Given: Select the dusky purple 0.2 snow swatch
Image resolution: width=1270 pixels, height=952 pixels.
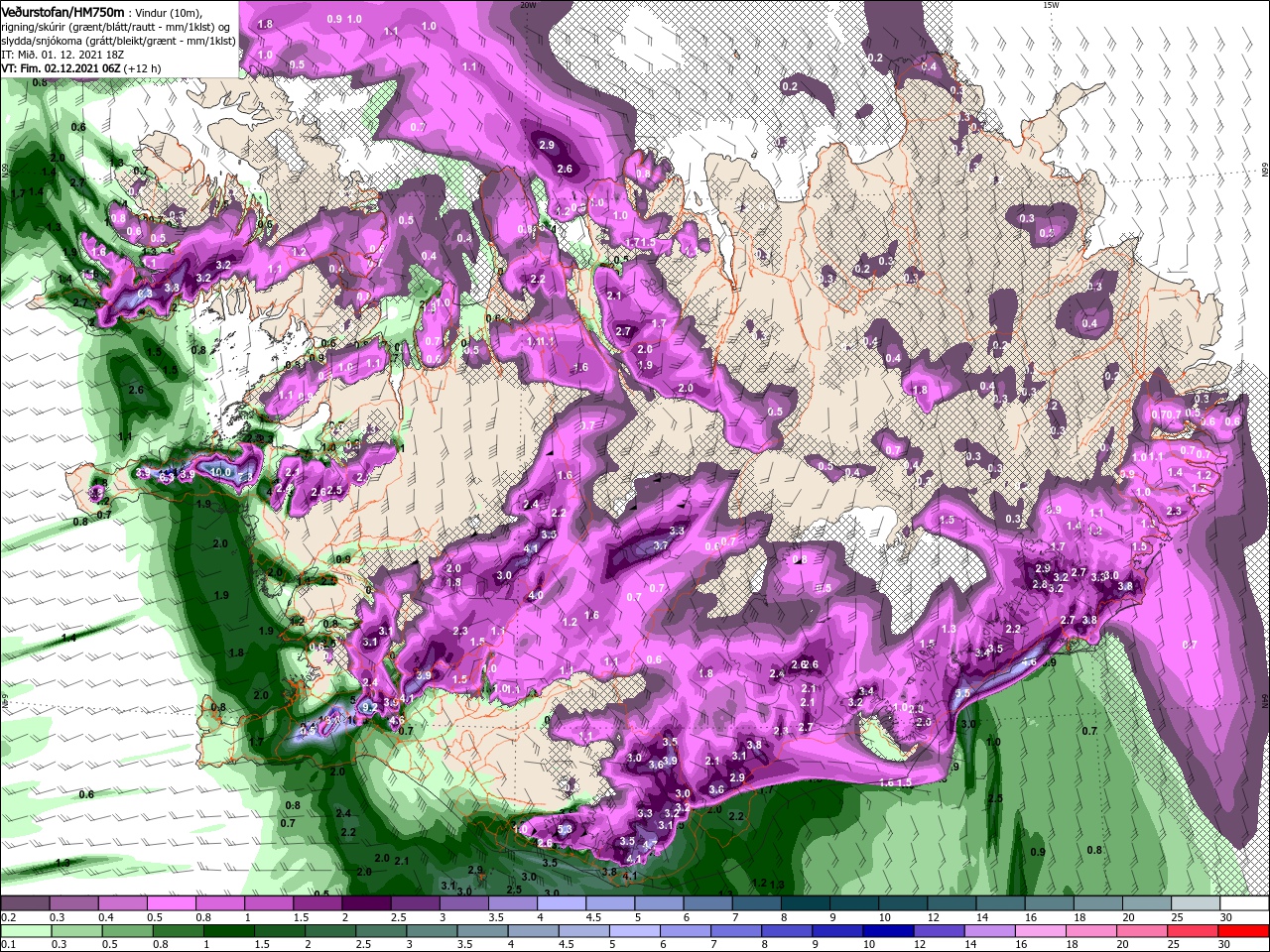Looking at the screenshot, I should coord(25,903).
